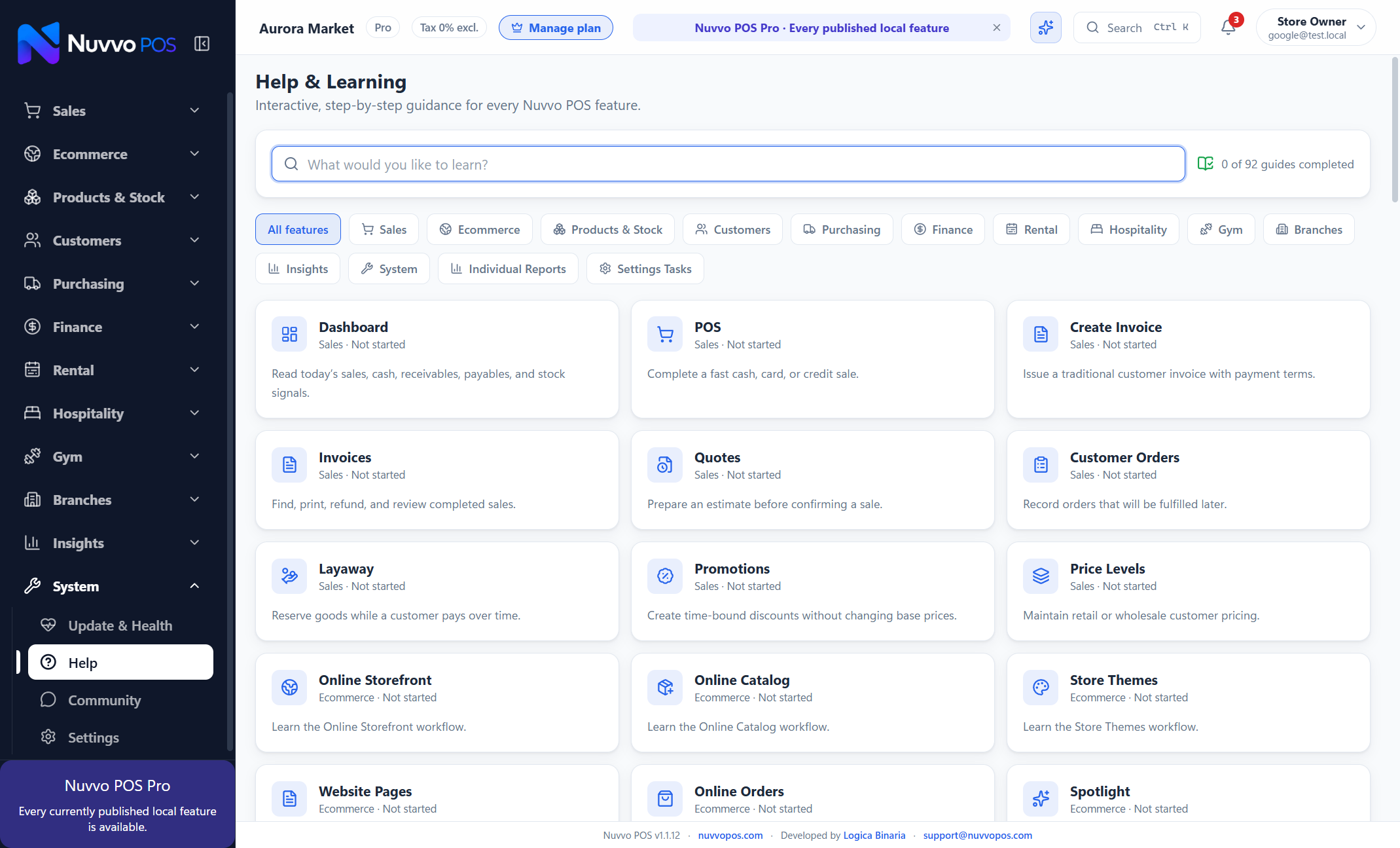Click the Website Pages document icon

click(289, 799)
